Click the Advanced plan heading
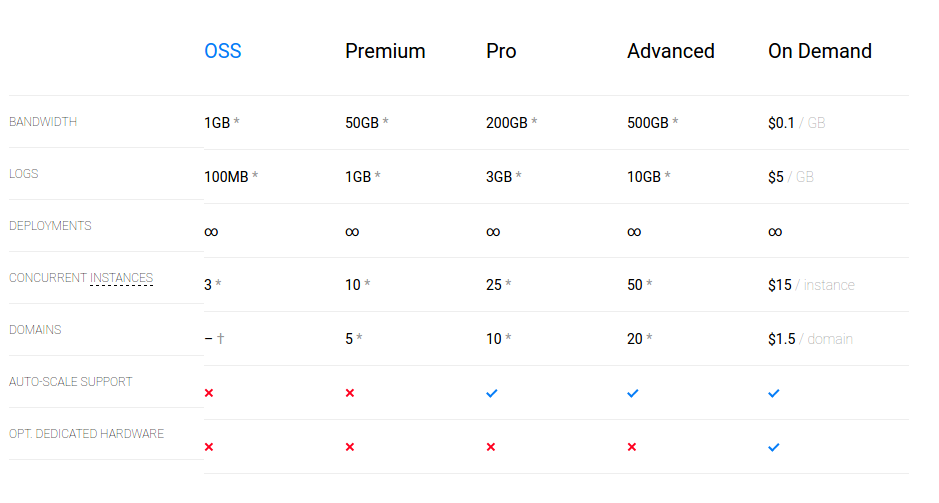Viewport: 939px width, 503px height. coord(671,51)
